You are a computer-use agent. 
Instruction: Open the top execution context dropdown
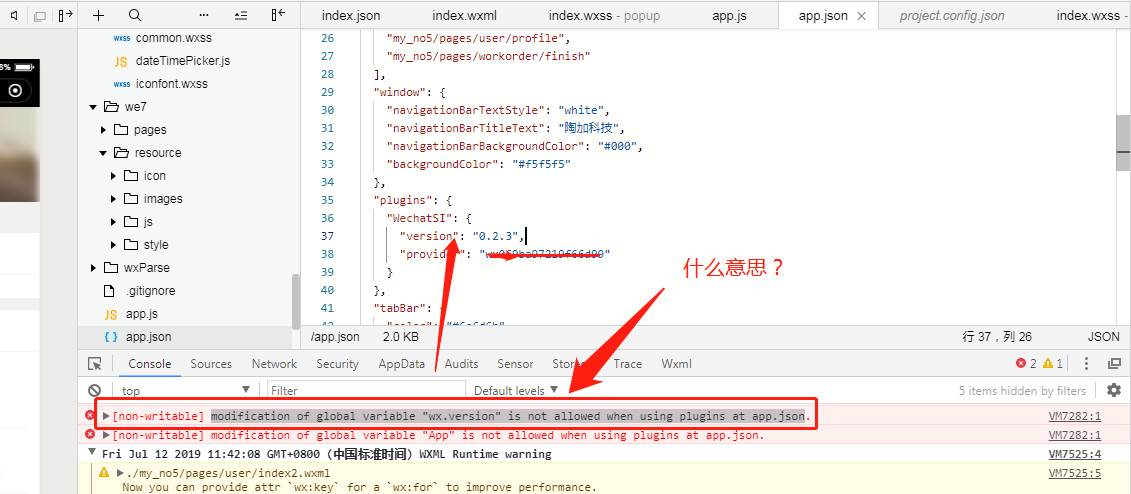pos(185,390)
